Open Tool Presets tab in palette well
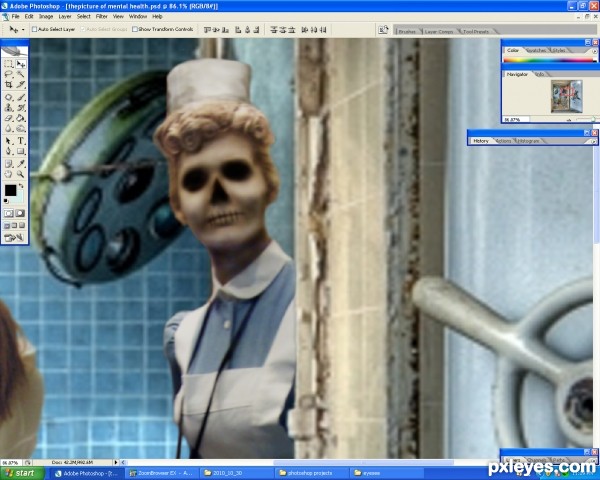Image resolution: width=600 pixels, height=480 pixels. tap(476, 31)
